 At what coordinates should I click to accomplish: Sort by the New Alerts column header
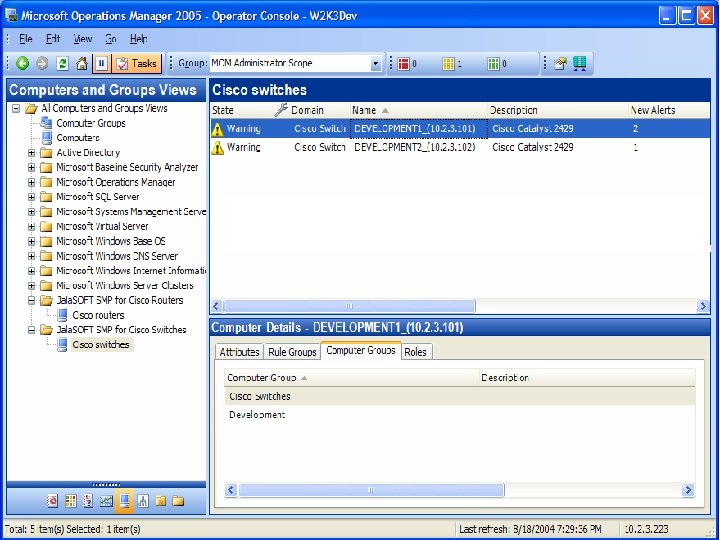pyautogui.click(x=668, y=110)
